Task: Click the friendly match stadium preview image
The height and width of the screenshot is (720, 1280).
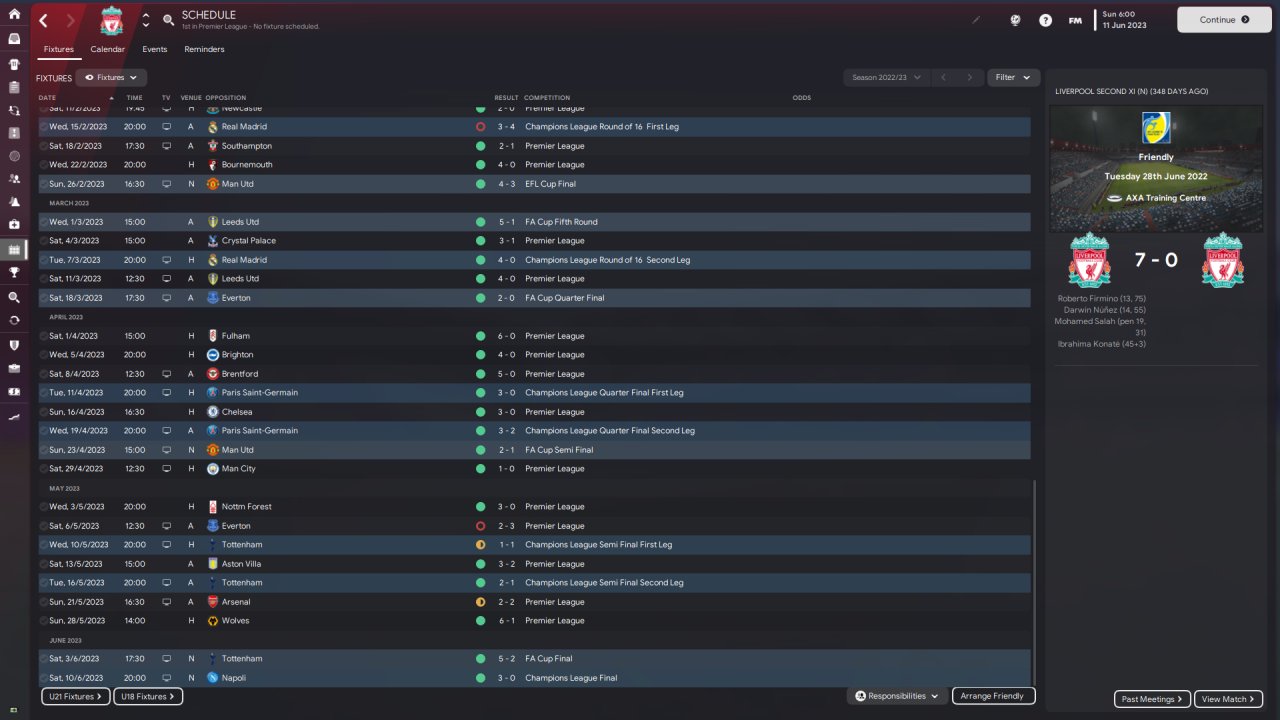Action: 1156,168
